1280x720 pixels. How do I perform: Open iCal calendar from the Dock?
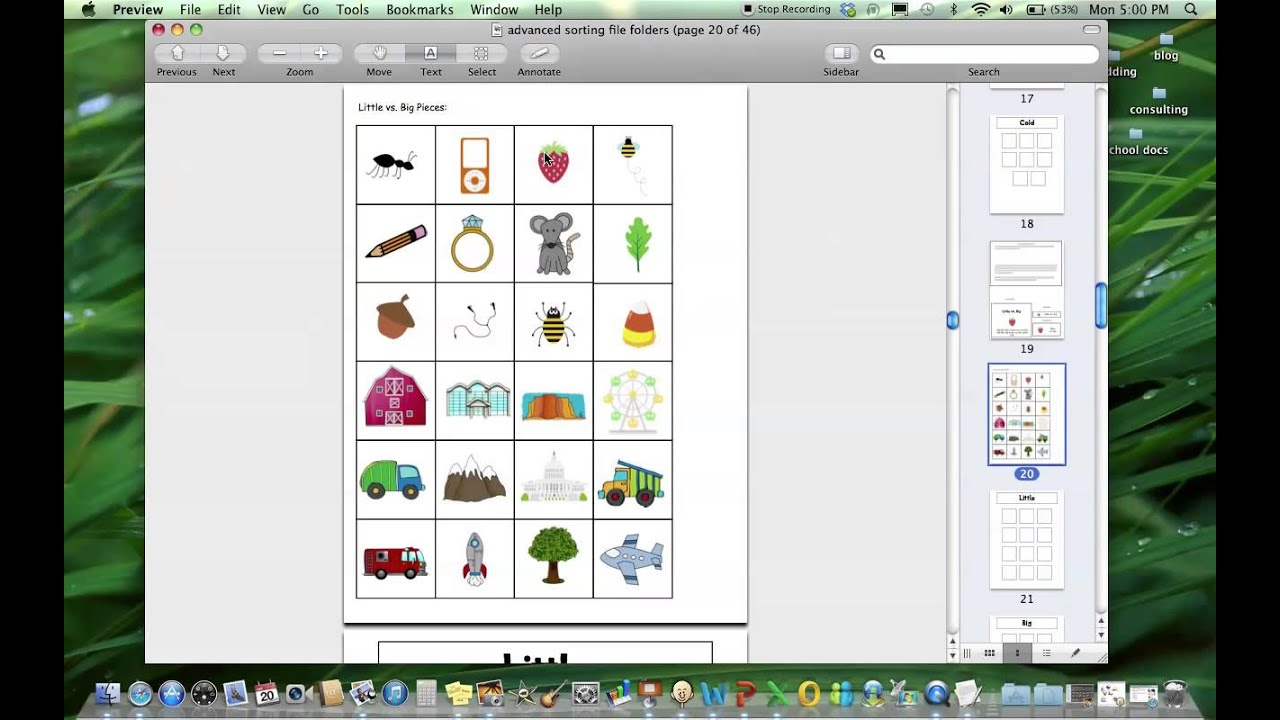tap(266, 693)
